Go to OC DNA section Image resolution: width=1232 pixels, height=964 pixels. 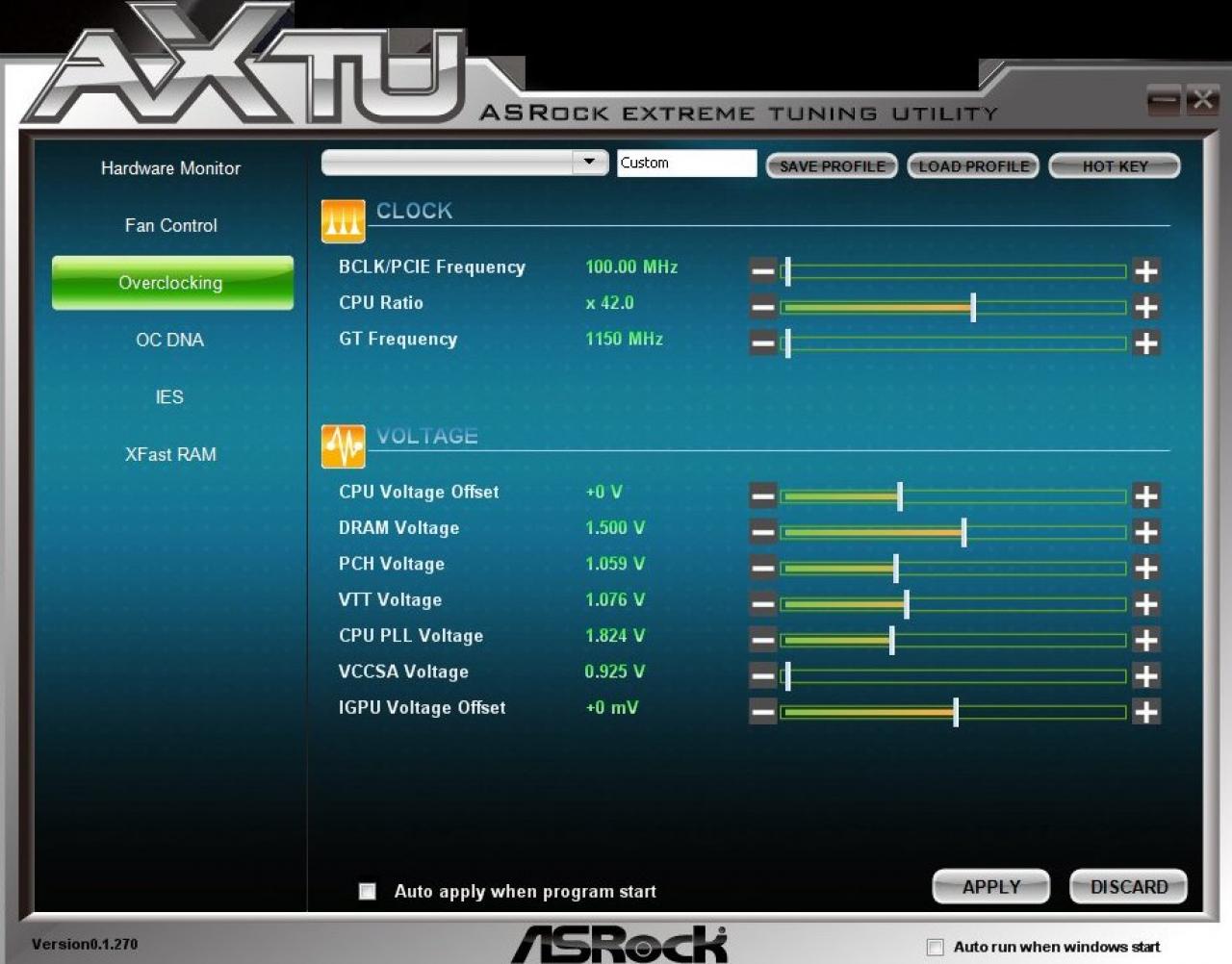[x=170, y=340]
